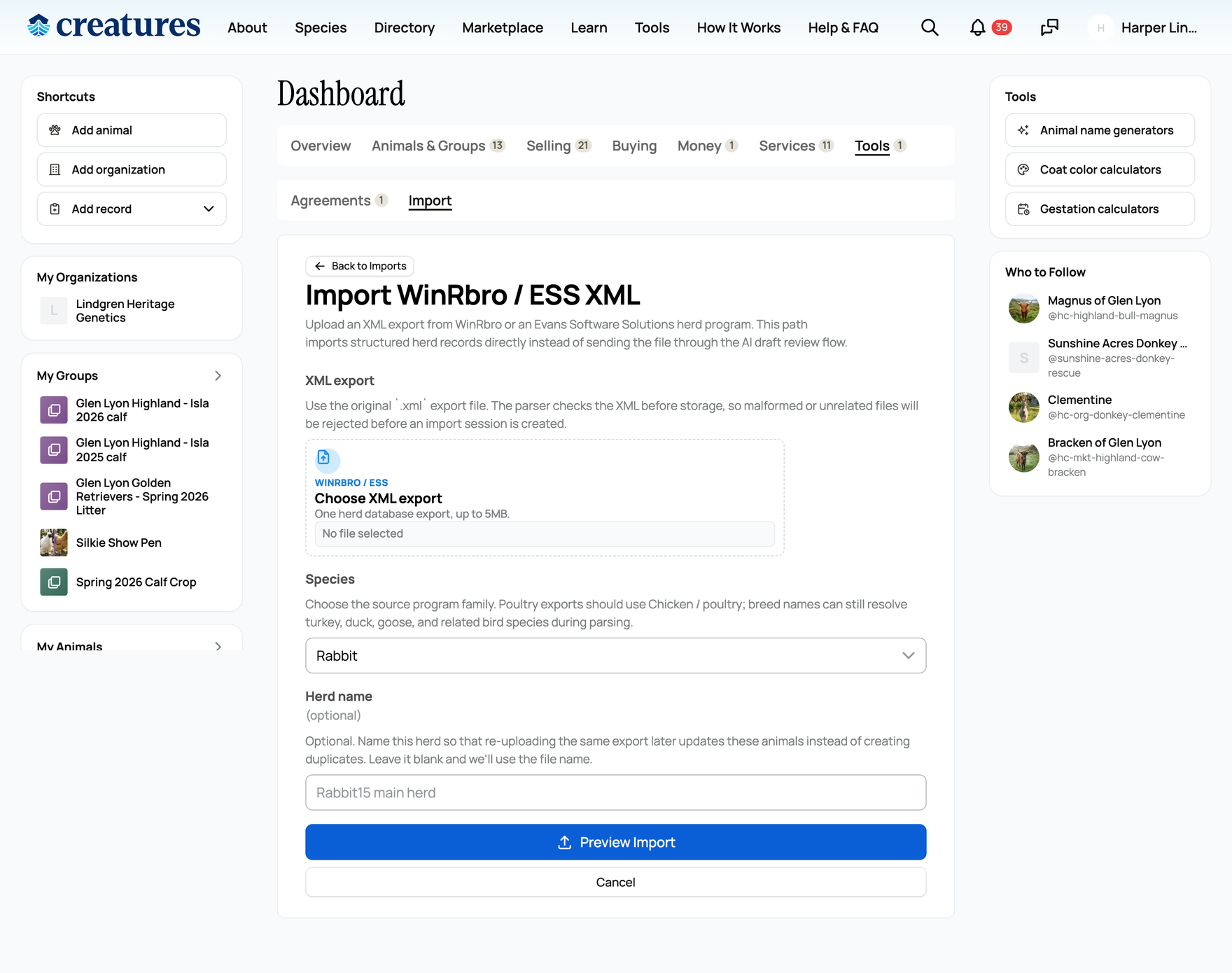The height and width of the screenshot is (973, 1232).
Task: Open Spring 2026 Calf Crop group
Action: (136, 582)
